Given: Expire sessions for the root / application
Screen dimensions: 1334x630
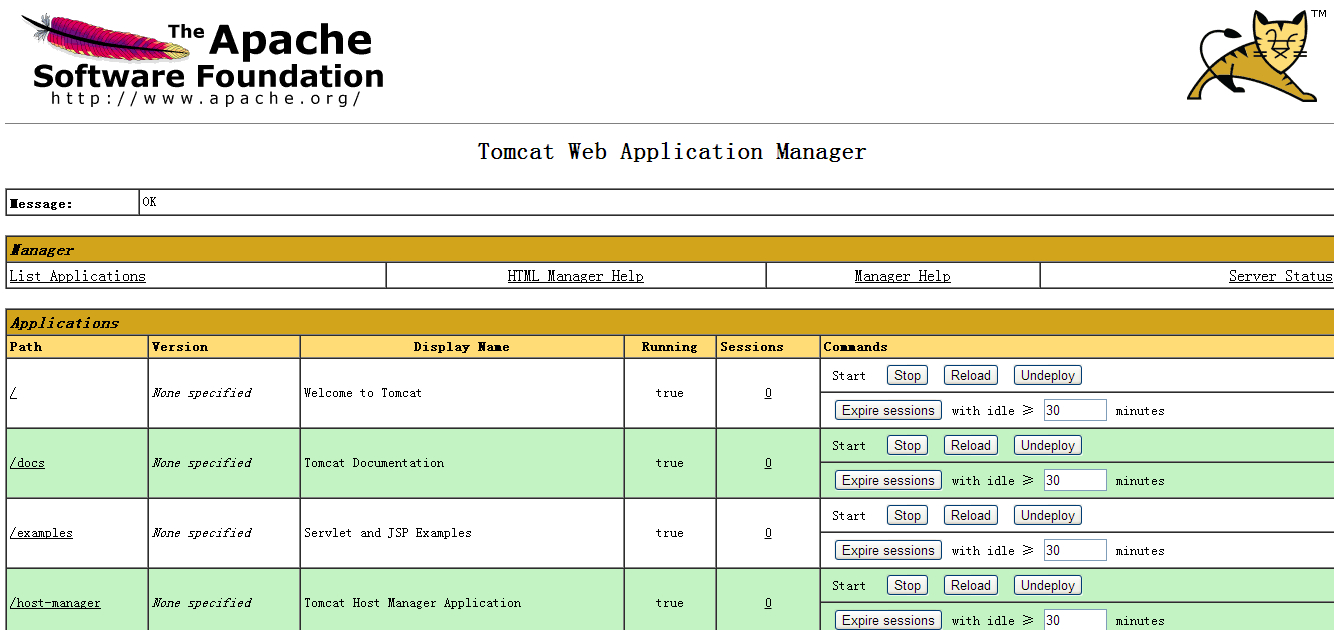Looking at the screenshot, I should pos(888,410).
